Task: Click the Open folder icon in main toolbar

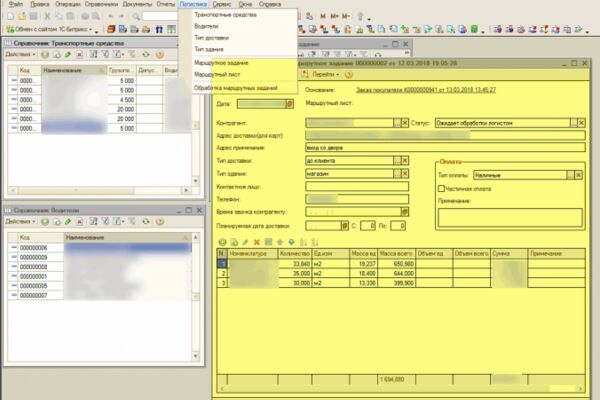Action: (22, 16)
